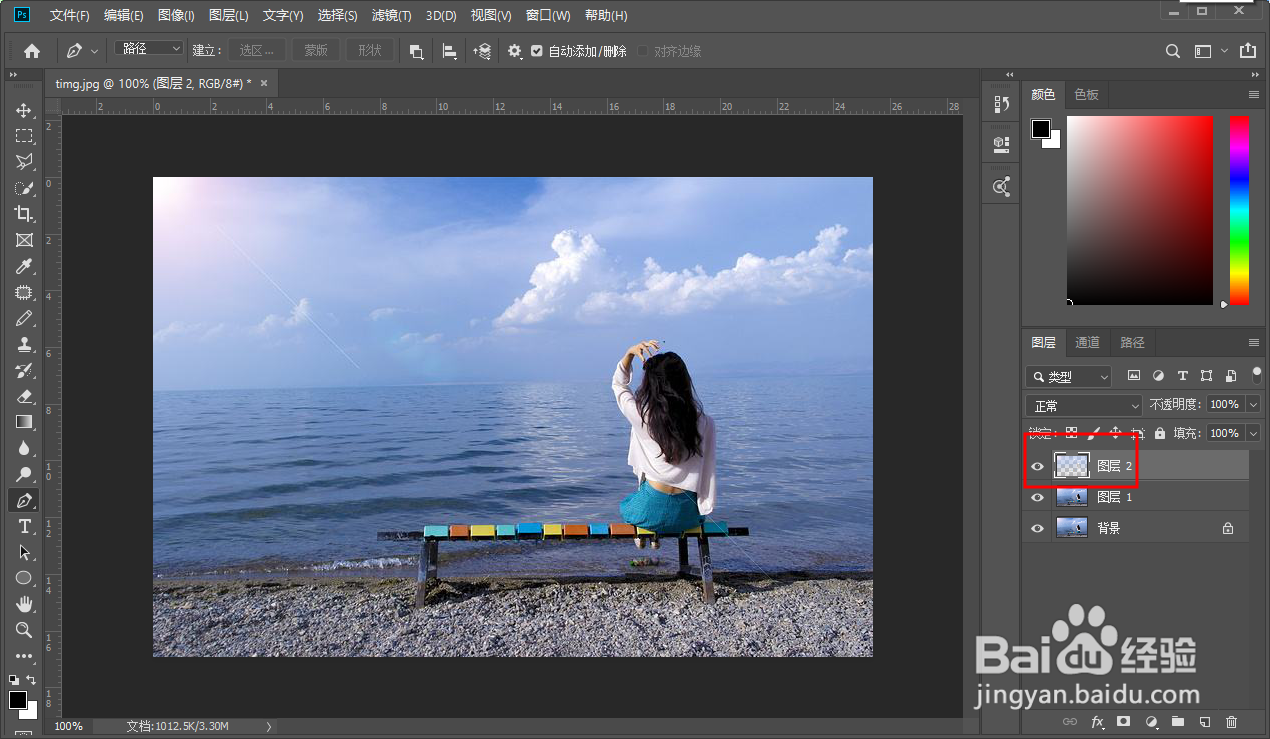The image size is (1270, 739).
Task: Select the Crop tool
Action: tap(24, 213)
